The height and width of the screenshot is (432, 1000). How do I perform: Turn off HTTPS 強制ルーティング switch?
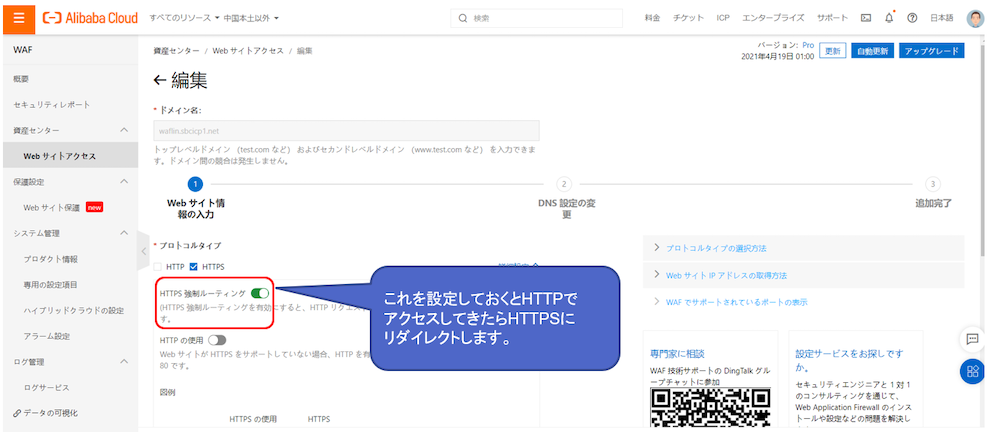click(x=260, y=294)
